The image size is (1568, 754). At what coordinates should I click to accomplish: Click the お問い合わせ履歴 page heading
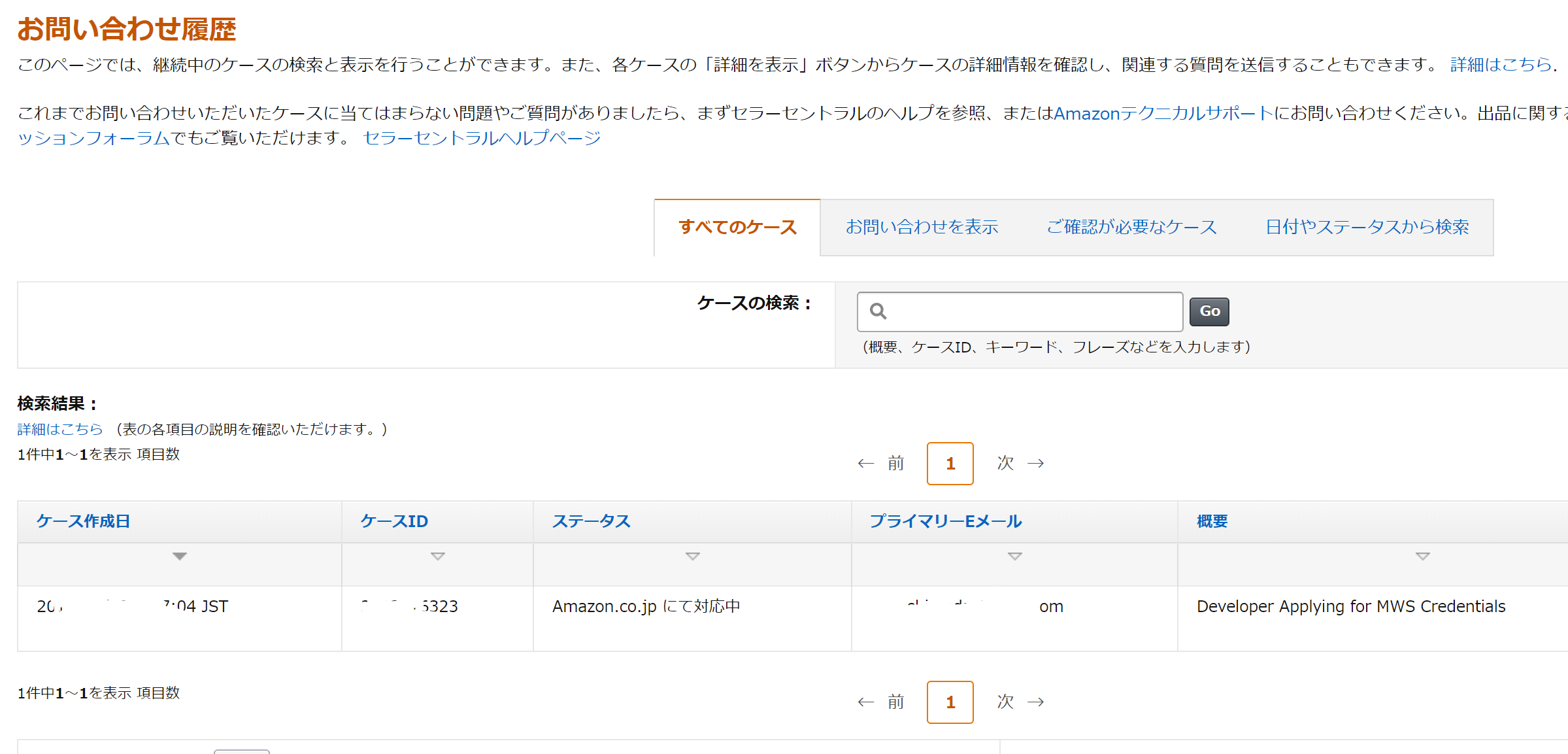[x=127, y=29]
